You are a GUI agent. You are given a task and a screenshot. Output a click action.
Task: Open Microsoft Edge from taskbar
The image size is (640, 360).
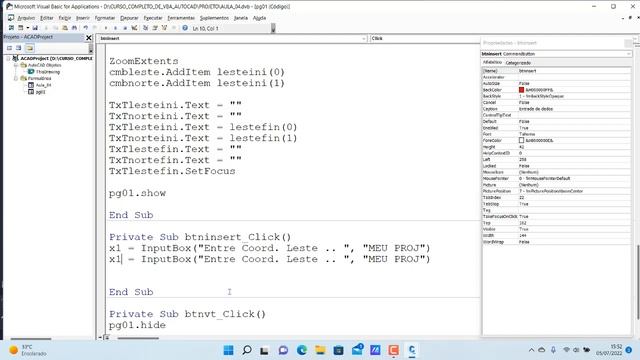click(302, 350)
